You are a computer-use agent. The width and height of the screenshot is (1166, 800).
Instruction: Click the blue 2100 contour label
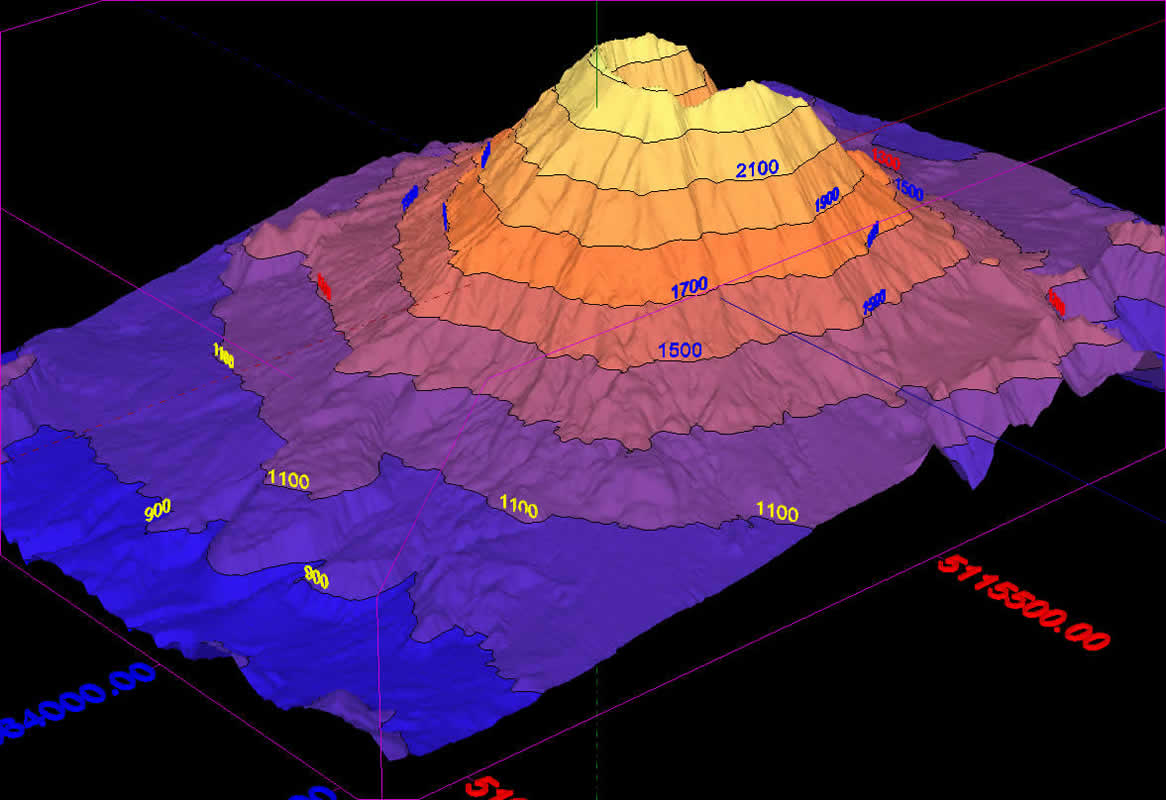[x=757, y=169]
